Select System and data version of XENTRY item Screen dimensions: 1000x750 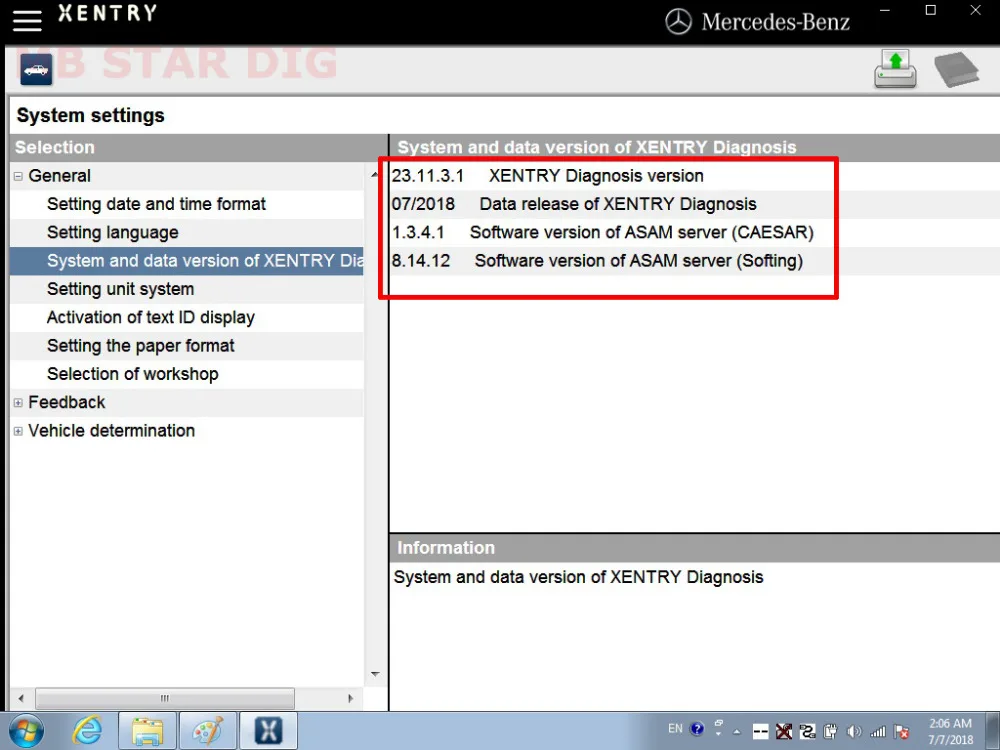[x=187, y=261]
